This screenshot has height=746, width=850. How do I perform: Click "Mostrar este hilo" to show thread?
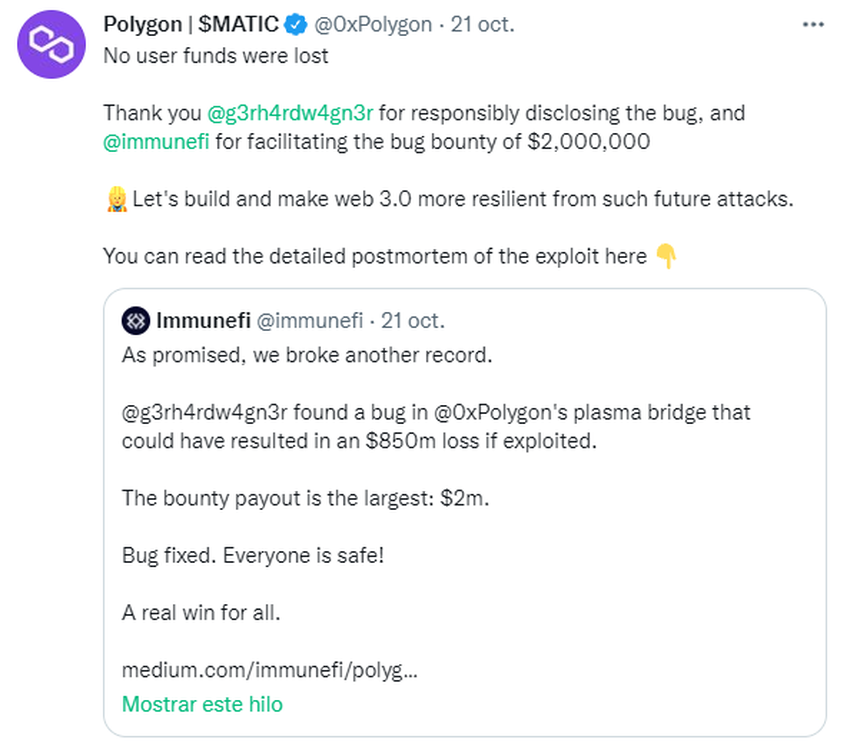(x=202, y=704)
